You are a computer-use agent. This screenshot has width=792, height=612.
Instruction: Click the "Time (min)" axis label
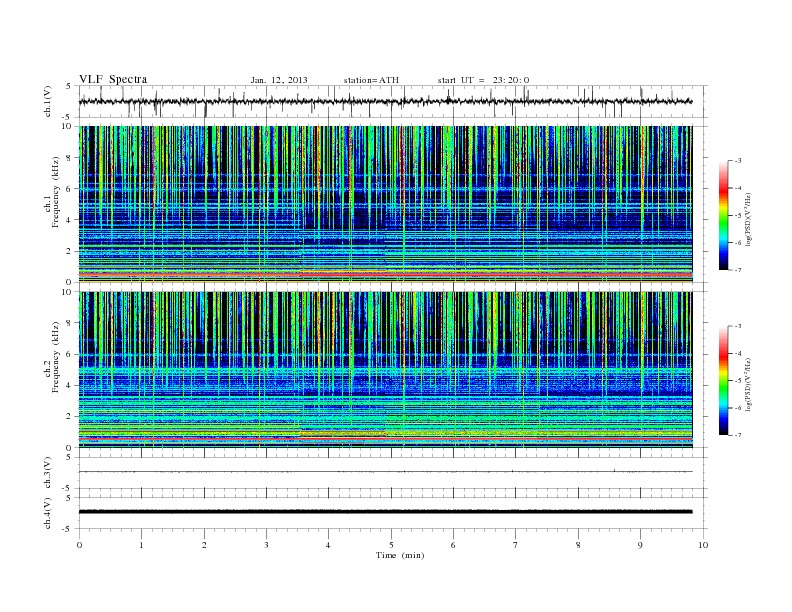click(x=400, y=555)
